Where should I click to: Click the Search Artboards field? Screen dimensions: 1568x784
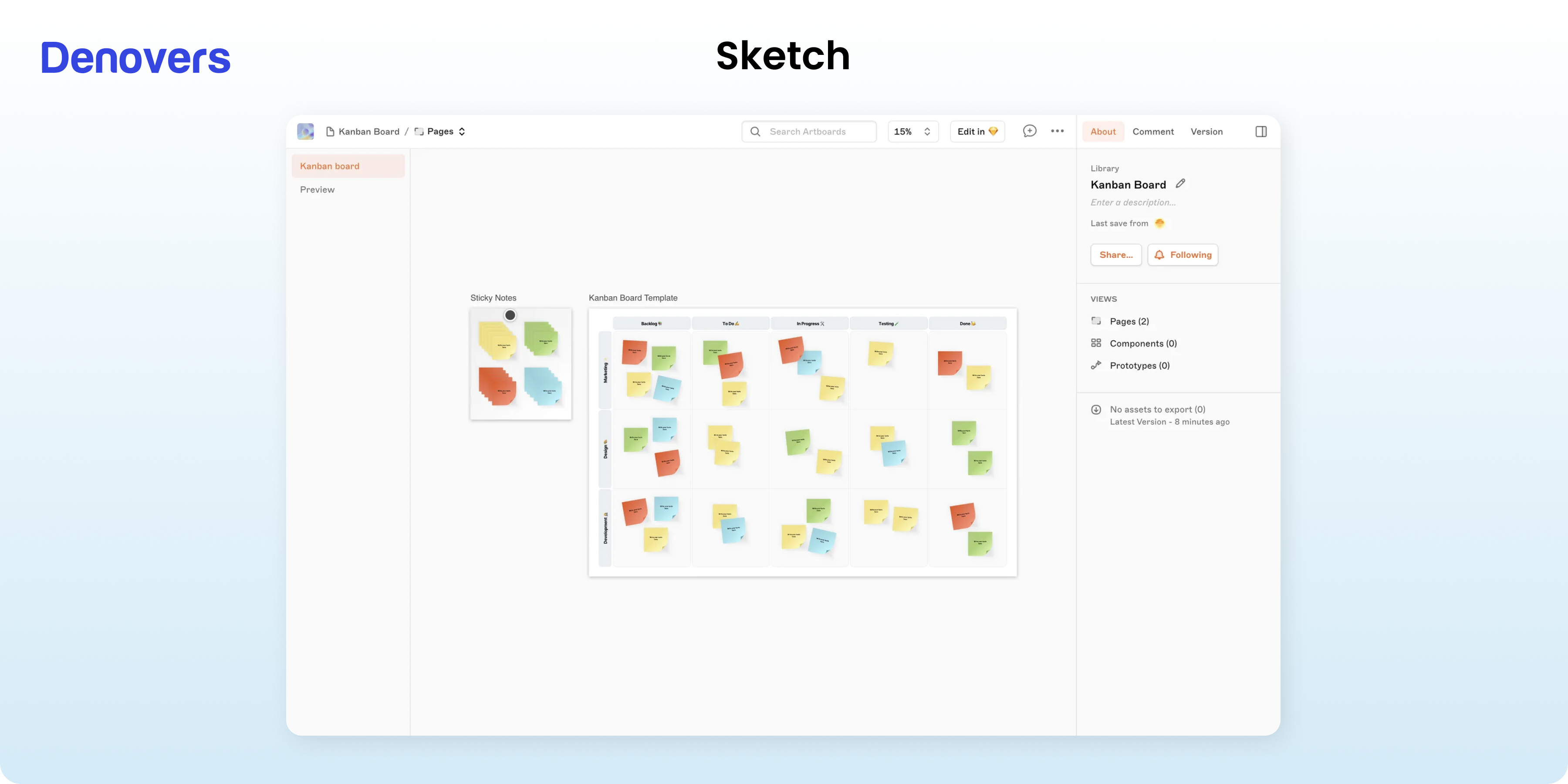click(809, 132)
